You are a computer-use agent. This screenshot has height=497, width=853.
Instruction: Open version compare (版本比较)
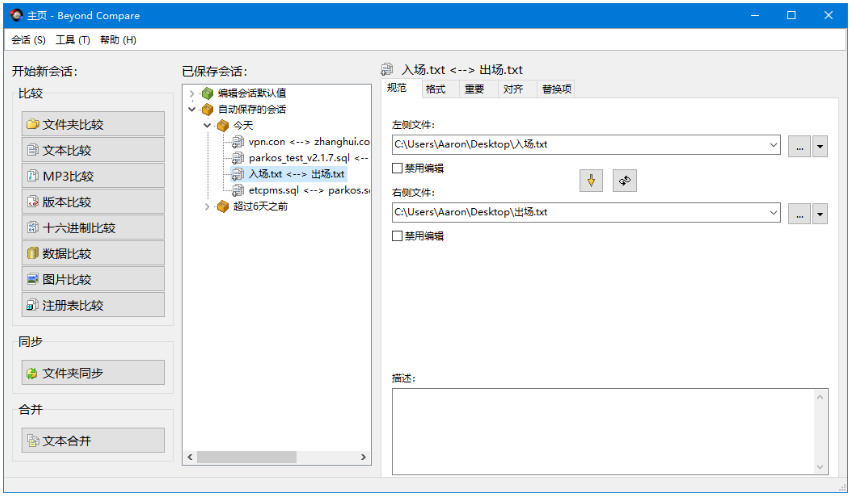tap(93, 202)
